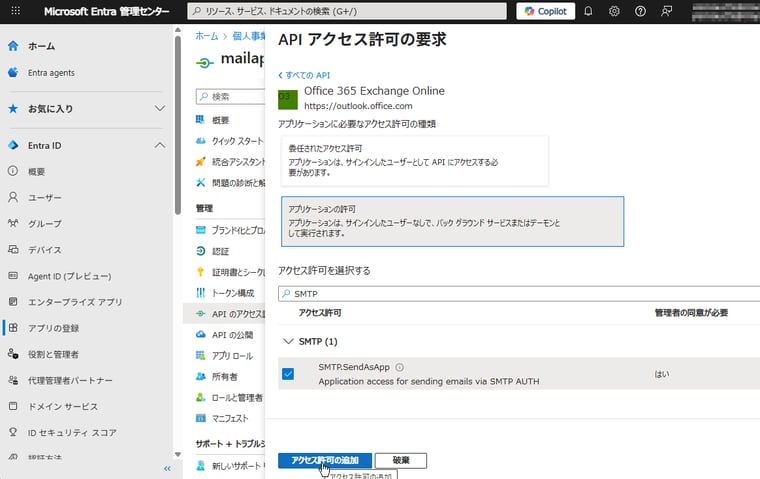This screenshot has width=760, height=479.
Task: Click the エンタープライズ アプリ icon
Action: click(13, 302)
